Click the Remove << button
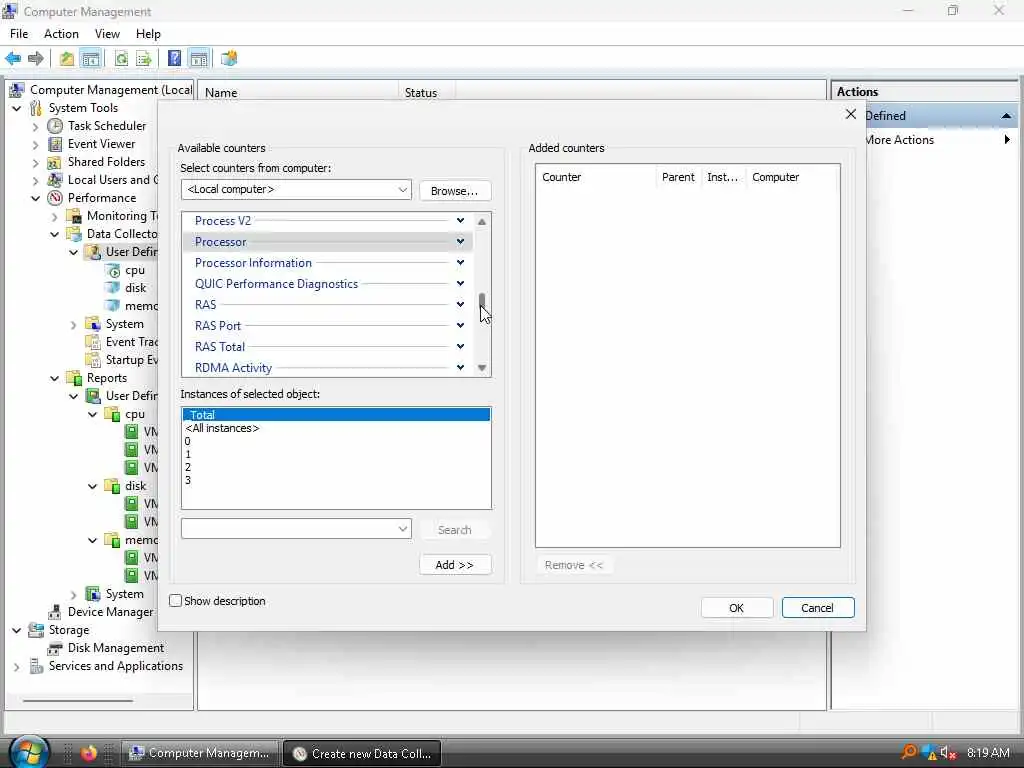 tap(574, 565)
